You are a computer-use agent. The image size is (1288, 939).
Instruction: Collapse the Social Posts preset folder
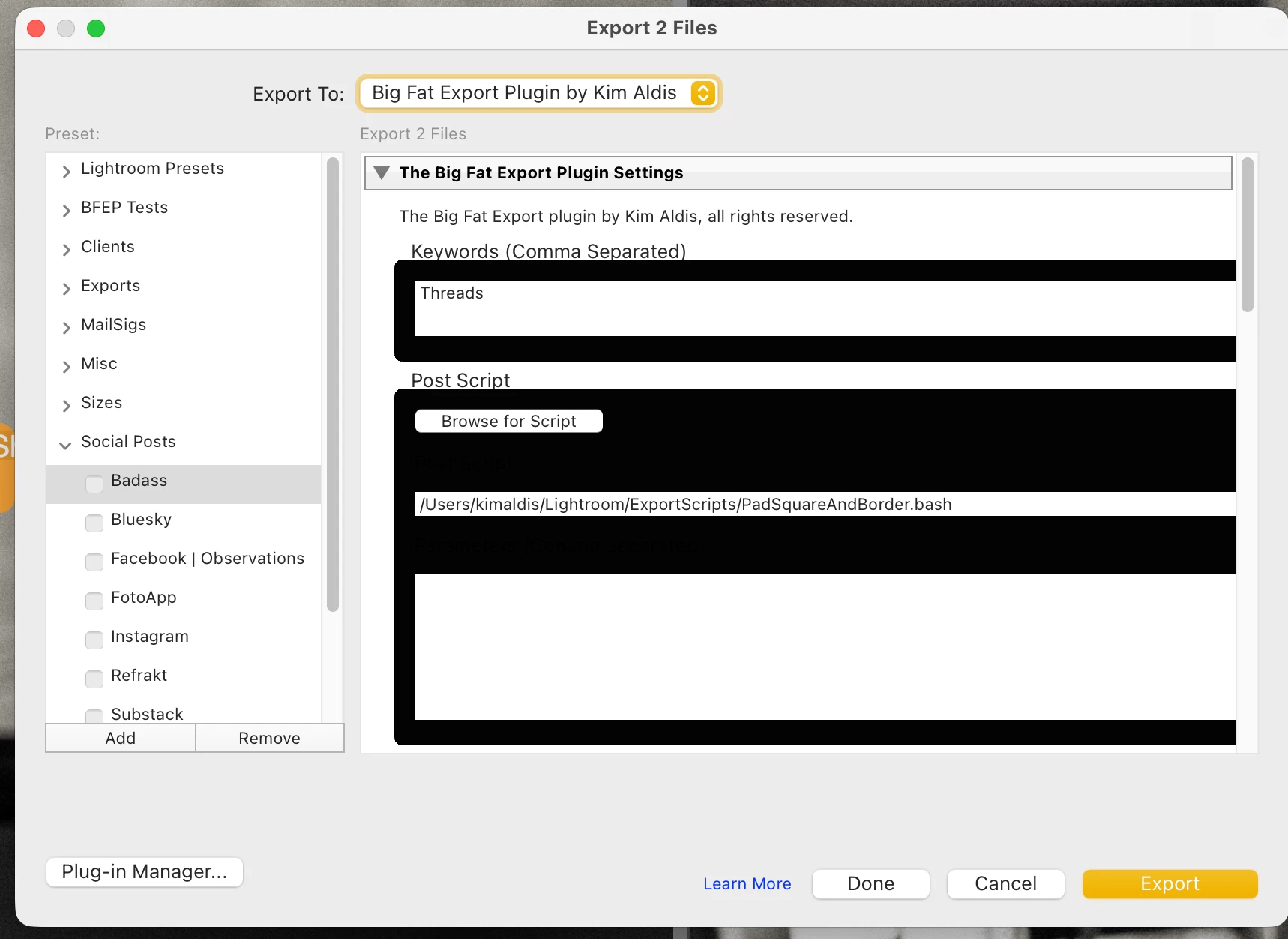pos(66,445)
